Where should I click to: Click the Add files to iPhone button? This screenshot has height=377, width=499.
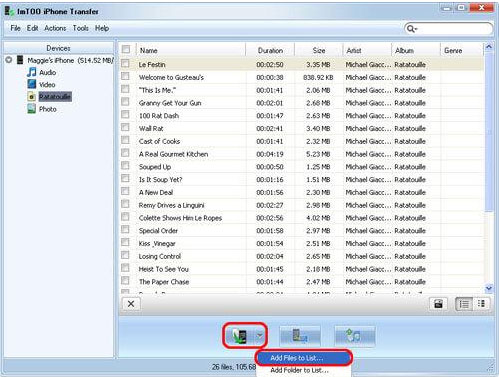240,336
